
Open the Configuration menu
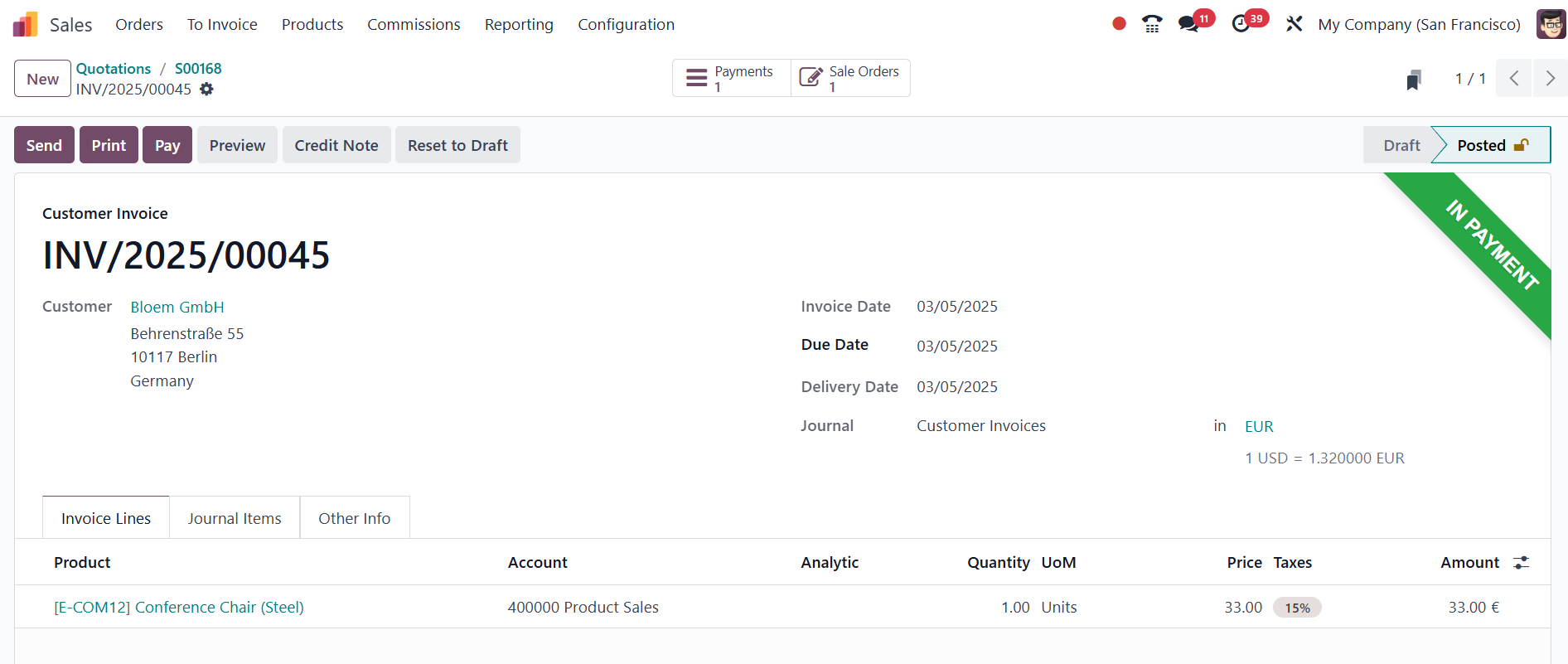pyautogui.click(x=626, y=24)
